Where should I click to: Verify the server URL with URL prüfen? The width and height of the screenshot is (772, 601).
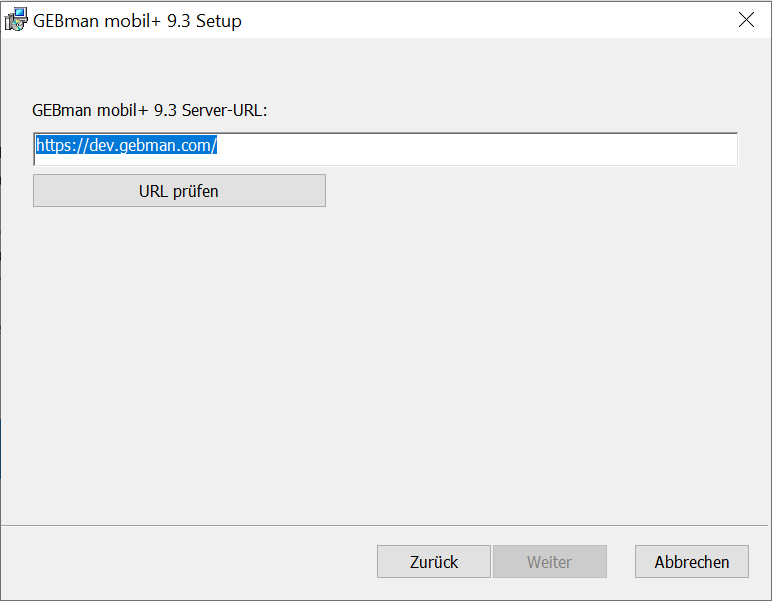click(x=179, y=190)
